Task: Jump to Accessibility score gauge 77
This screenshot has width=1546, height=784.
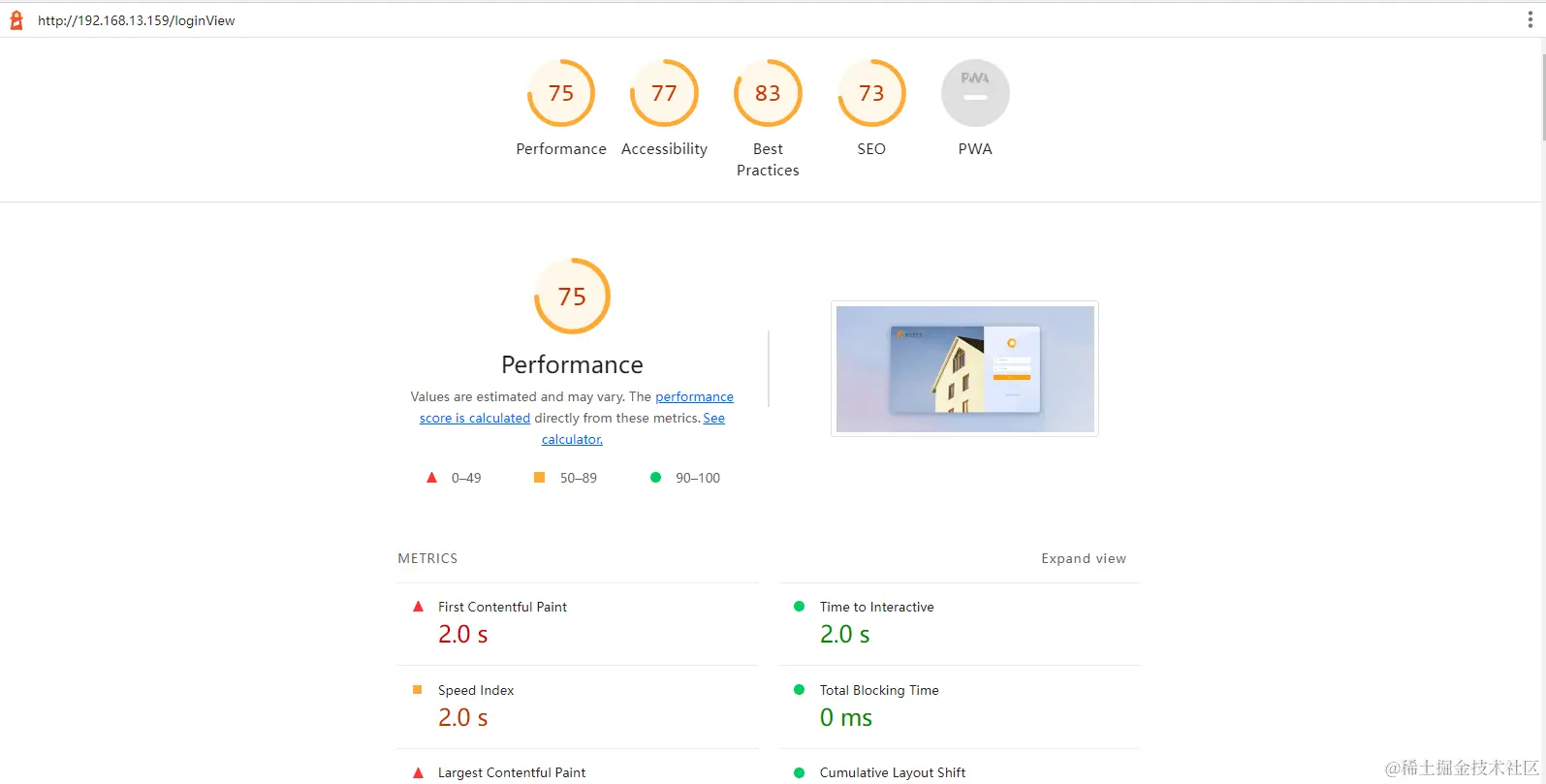Action: click(664, 93)
